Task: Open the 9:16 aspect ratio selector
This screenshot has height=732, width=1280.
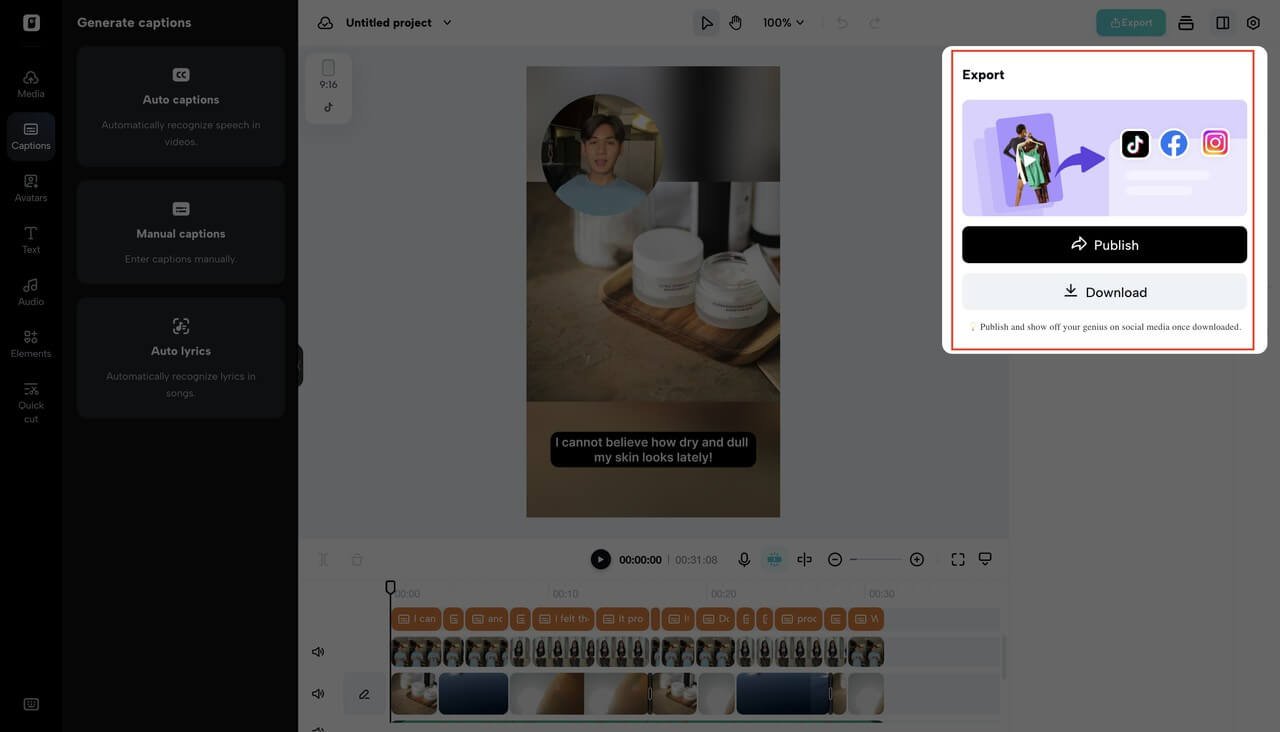Action: 328,75
